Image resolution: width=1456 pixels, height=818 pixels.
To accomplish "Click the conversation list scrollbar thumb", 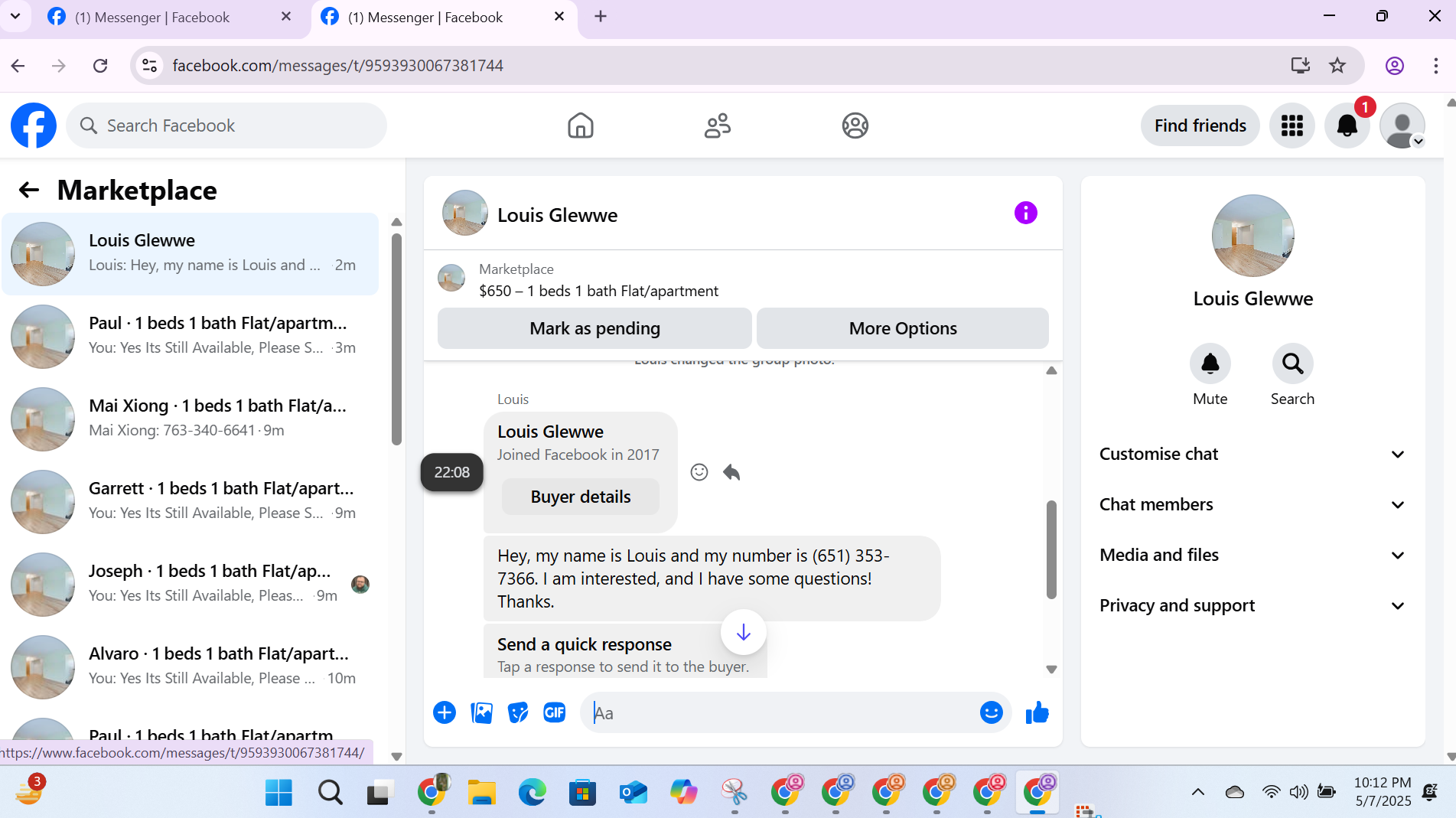I will tap(396, 339).
